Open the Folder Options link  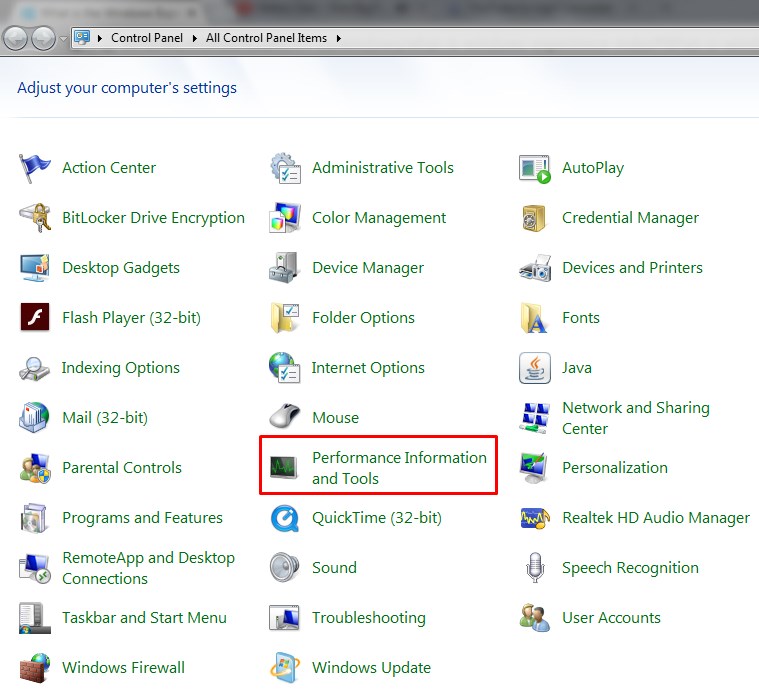click(x=364, y=318)
